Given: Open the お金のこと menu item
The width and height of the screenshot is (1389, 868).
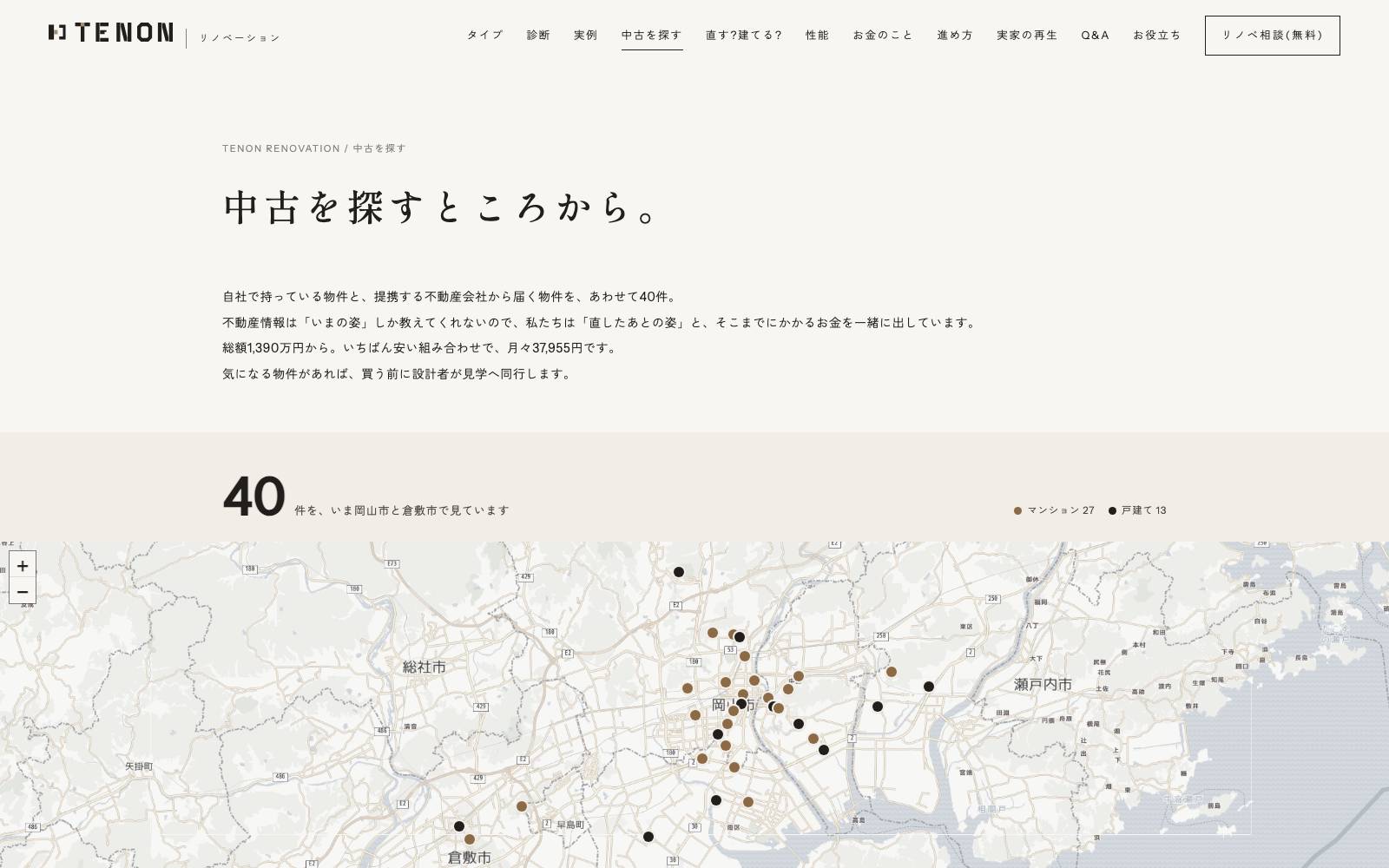Looking at the screenshot, I should click(x=883, y=35).
